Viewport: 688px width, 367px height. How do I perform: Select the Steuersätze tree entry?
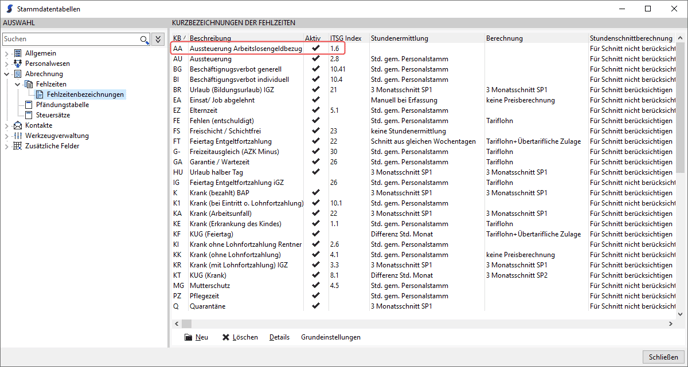(53, 115)
